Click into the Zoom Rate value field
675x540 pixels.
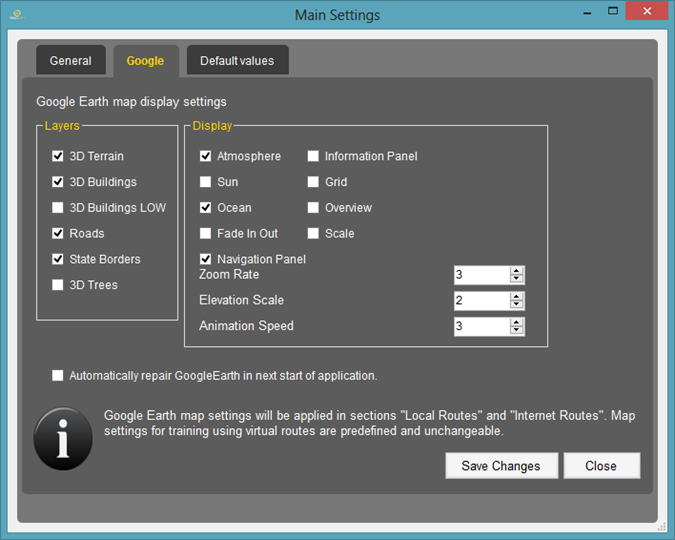(x=482, y=275)
